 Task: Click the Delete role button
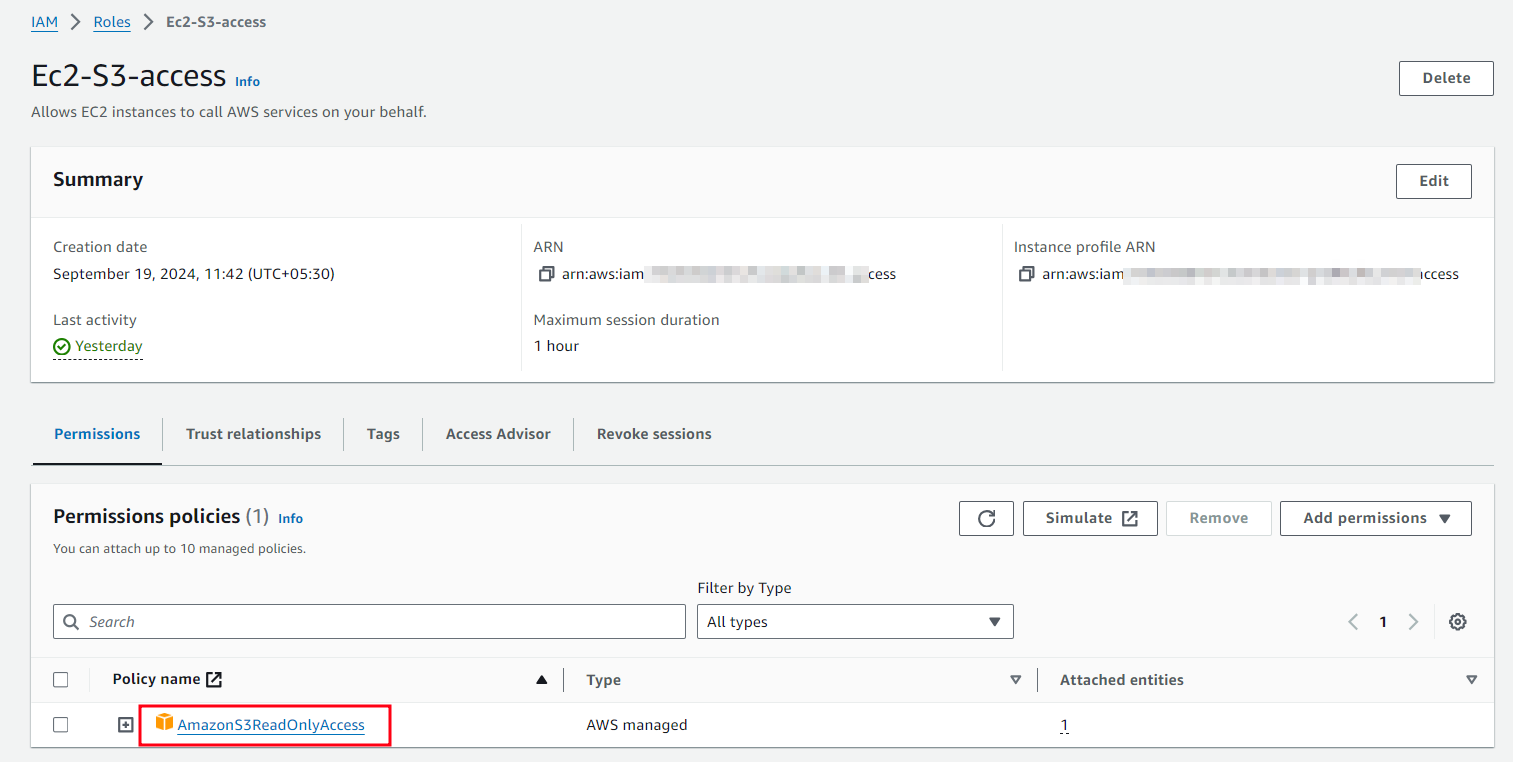coord(1446,78)
